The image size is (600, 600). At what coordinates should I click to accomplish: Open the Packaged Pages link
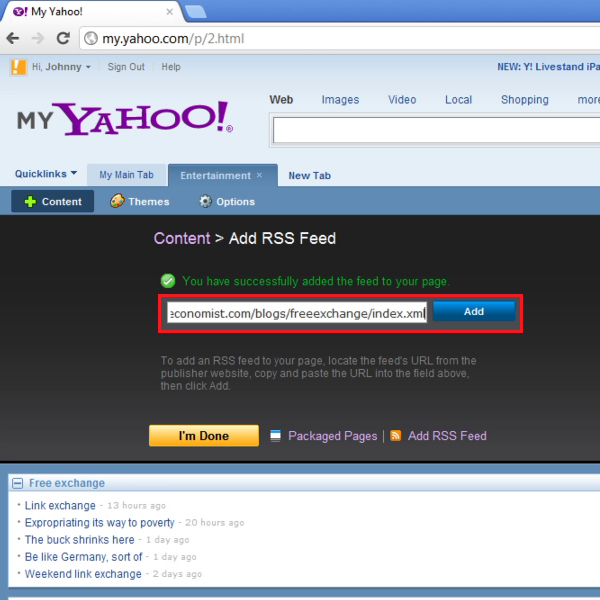tap(333, 436)
